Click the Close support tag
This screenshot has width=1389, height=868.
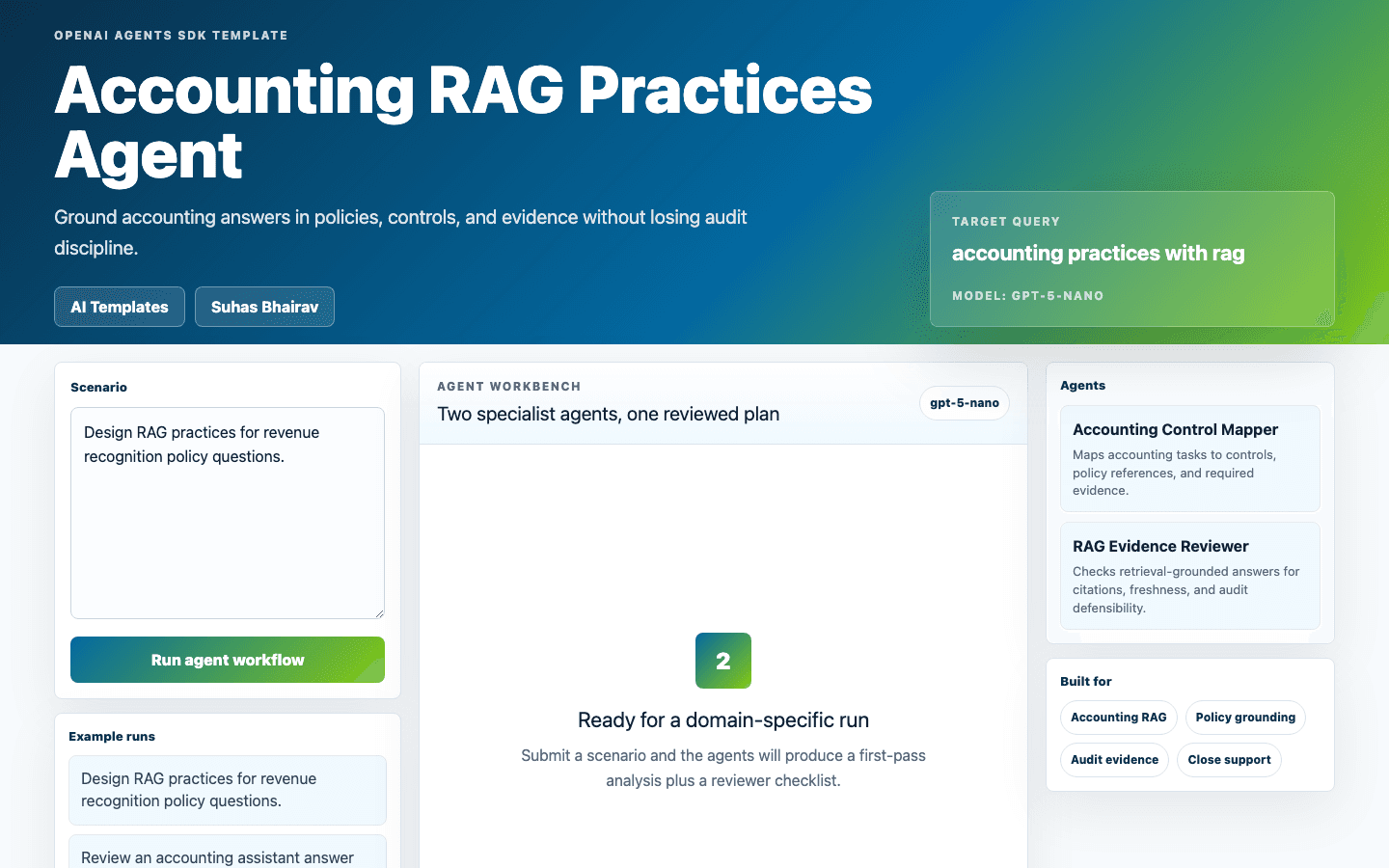pyautogui.click(x=1229, y=760)
